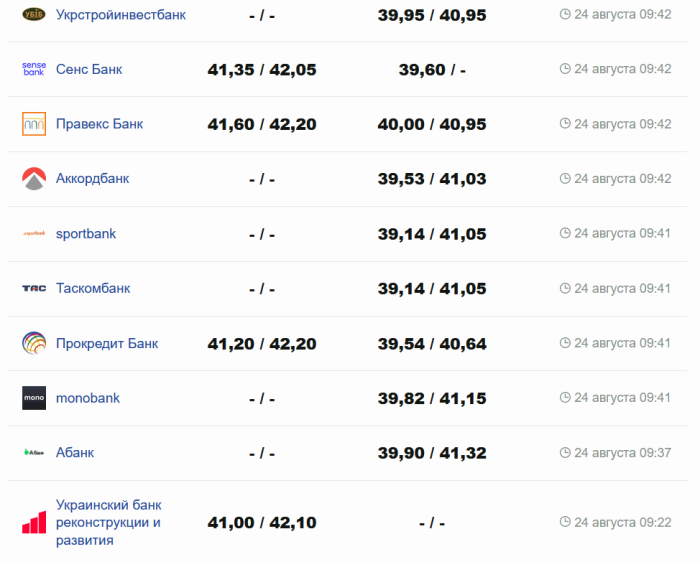Visit the Прокредит Банк link
This screenshot has width=700, height=562.
pyautogui.click(x=107, y=343)
